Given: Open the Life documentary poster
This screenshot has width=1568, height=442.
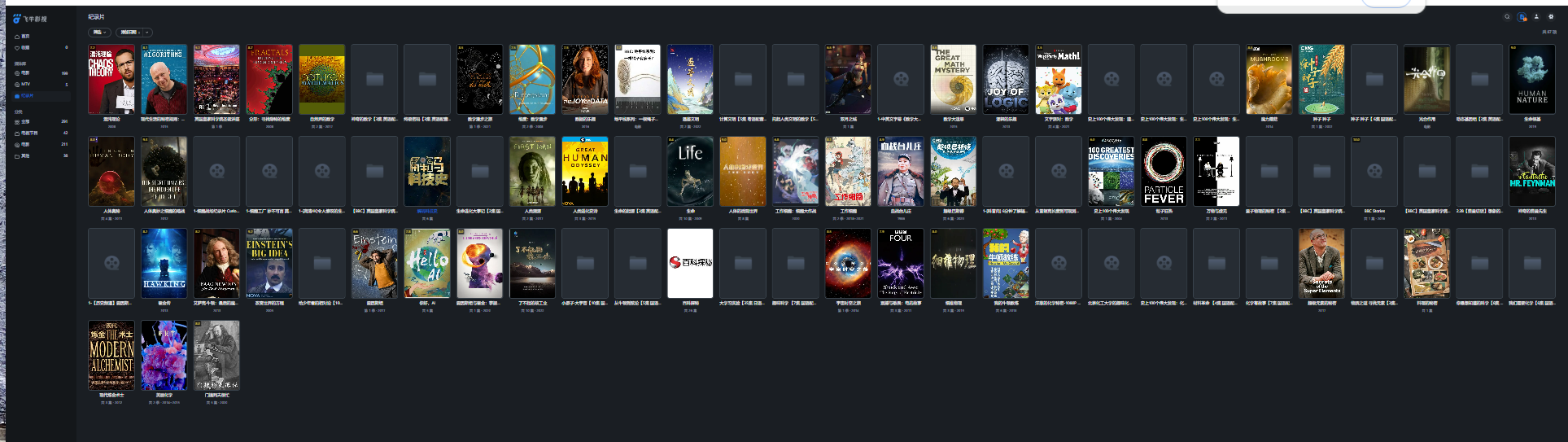Looking at the screenshot, I should coord(691,171).
